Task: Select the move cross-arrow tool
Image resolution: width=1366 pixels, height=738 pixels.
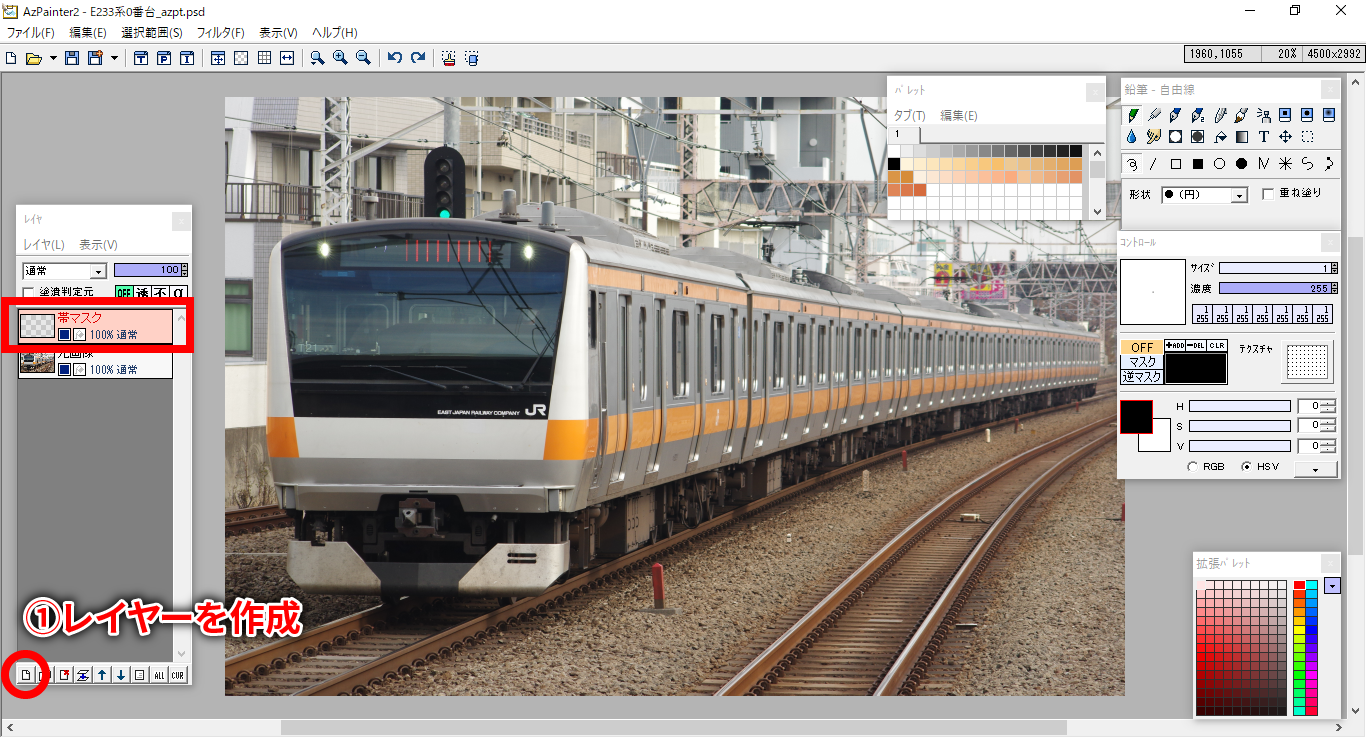Action: 1286,137
